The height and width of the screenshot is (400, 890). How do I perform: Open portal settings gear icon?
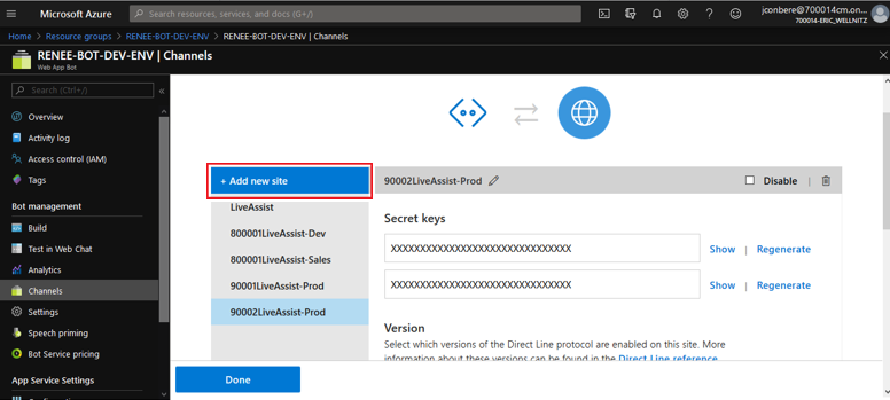click(683, 14)
